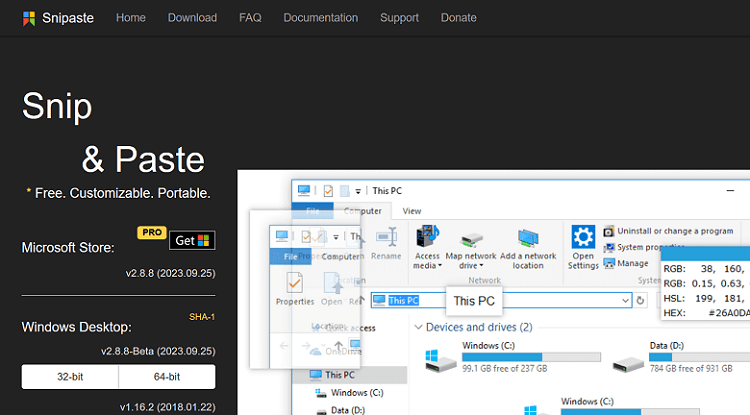Click the This PC monitor icon in title bar
This screenshot has height=415, width=750.
coord(304,191)
